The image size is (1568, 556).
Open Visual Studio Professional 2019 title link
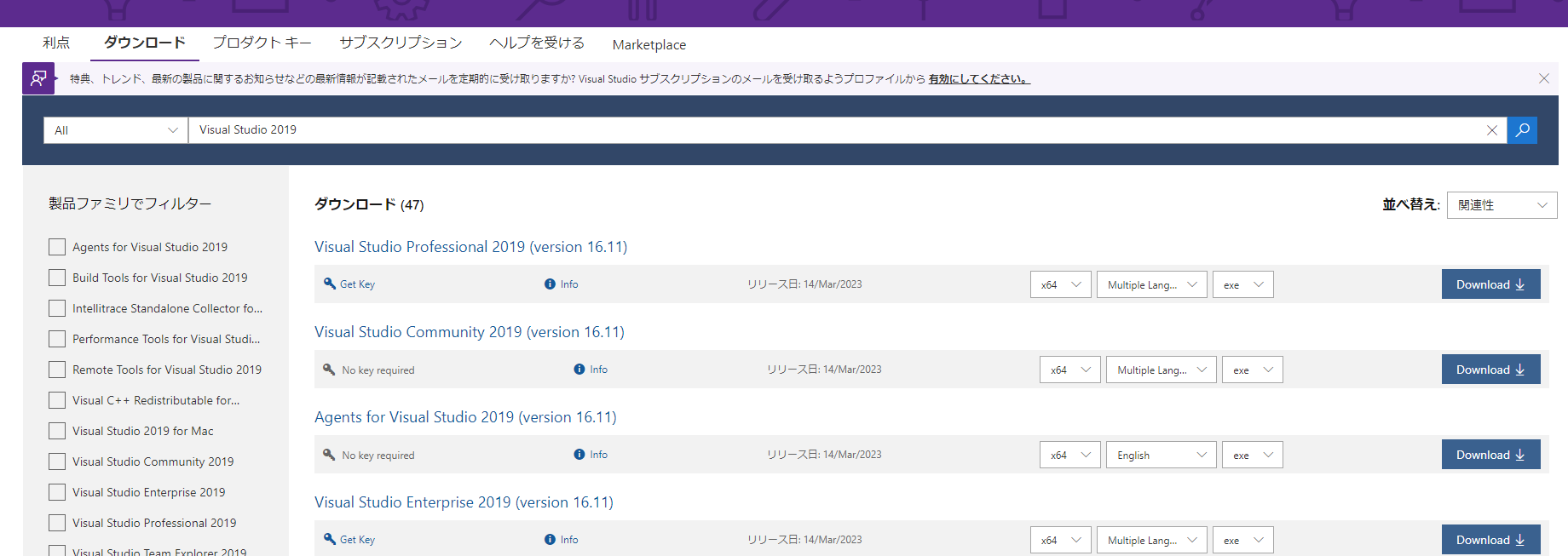pyautogui.click(x=470, y=247)
